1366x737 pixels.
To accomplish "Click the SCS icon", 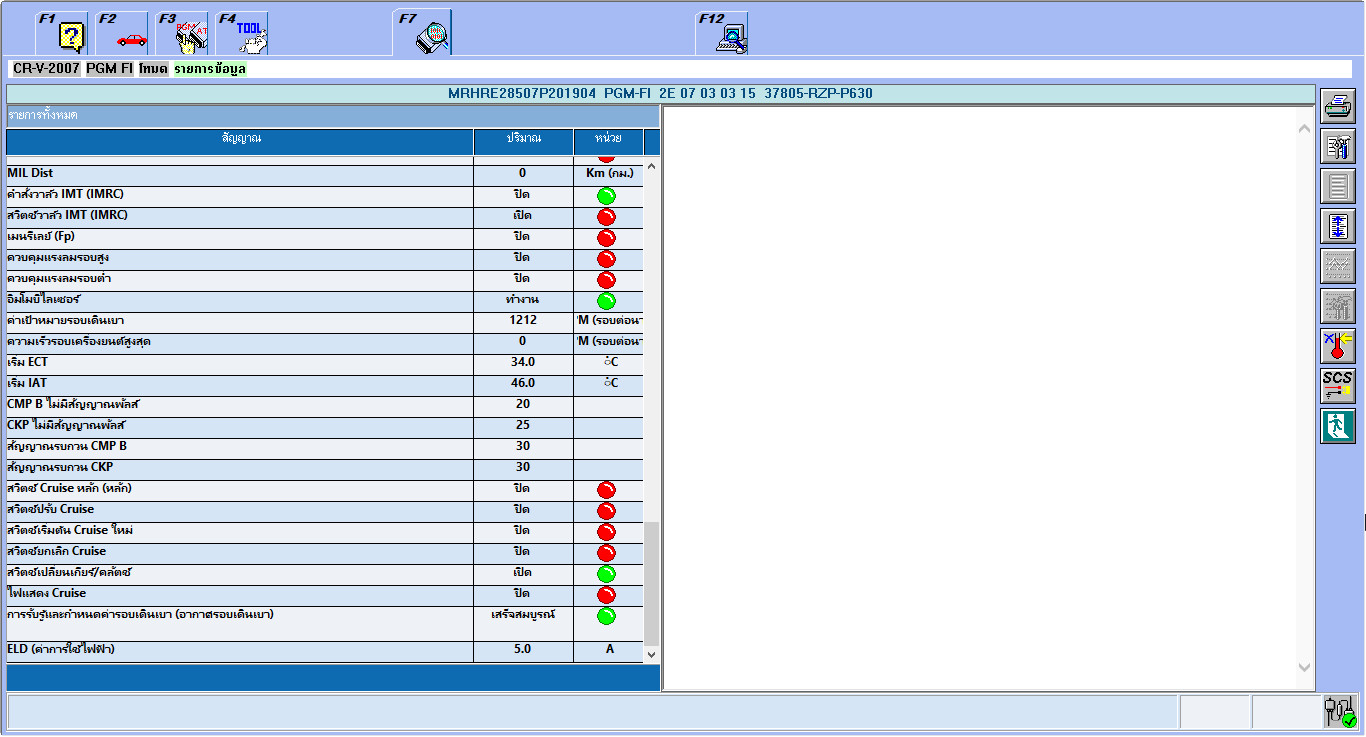I will click(1337, 386).
